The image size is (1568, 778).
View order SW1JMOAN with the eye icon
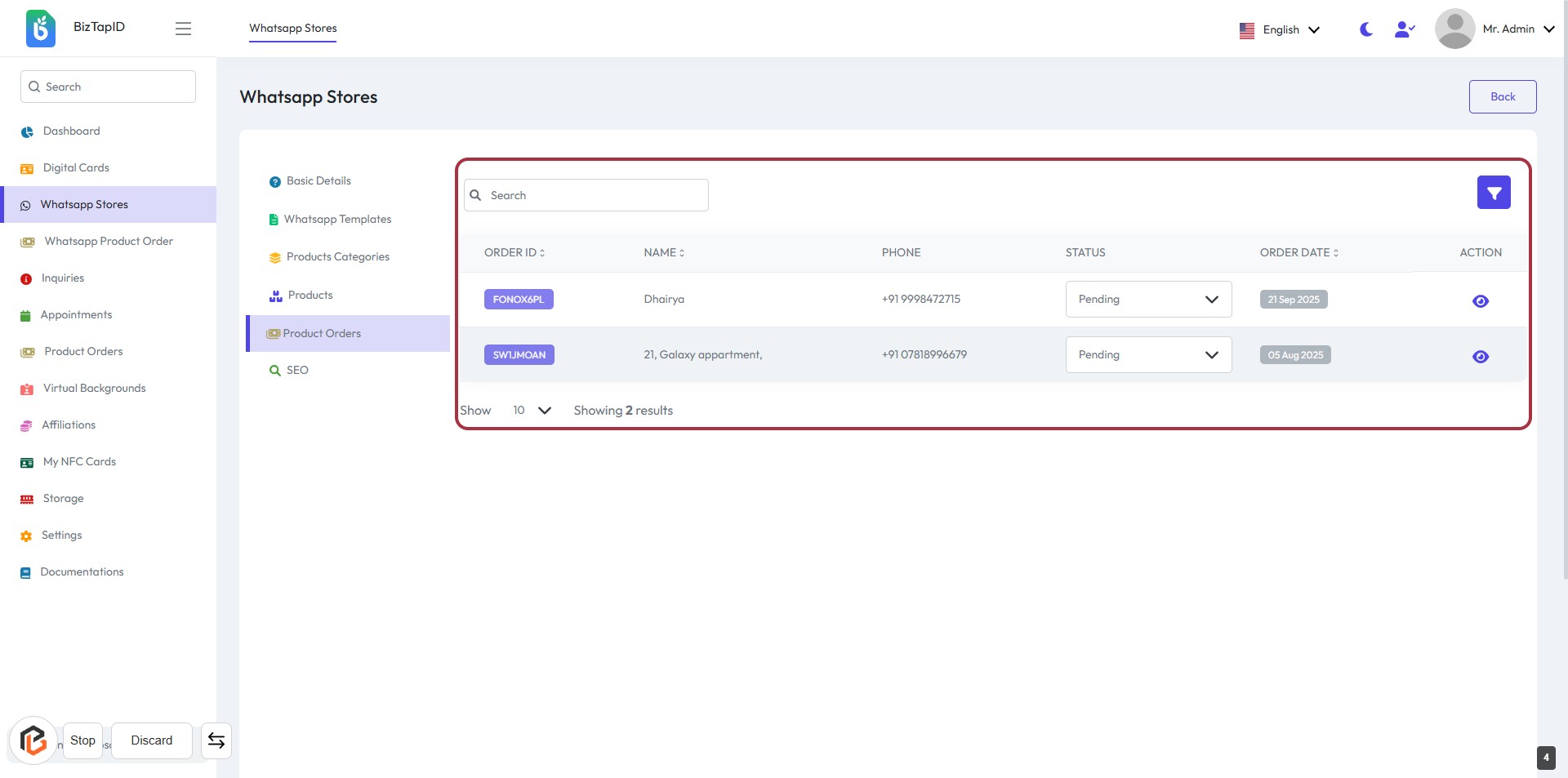click(x=1480, y=357)
